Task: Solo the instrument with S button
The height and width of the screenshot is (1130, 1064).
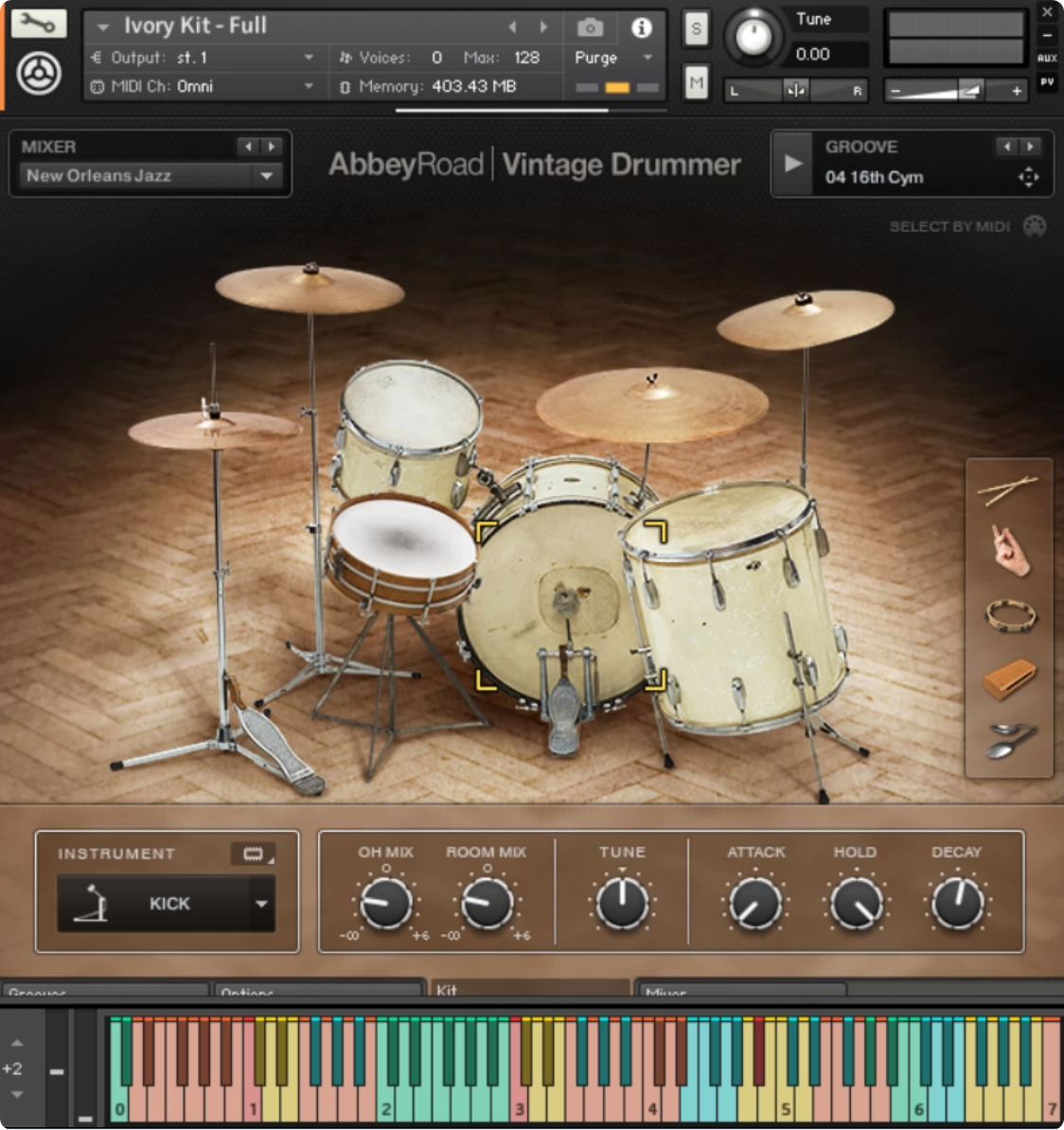Action: [696, 28]
